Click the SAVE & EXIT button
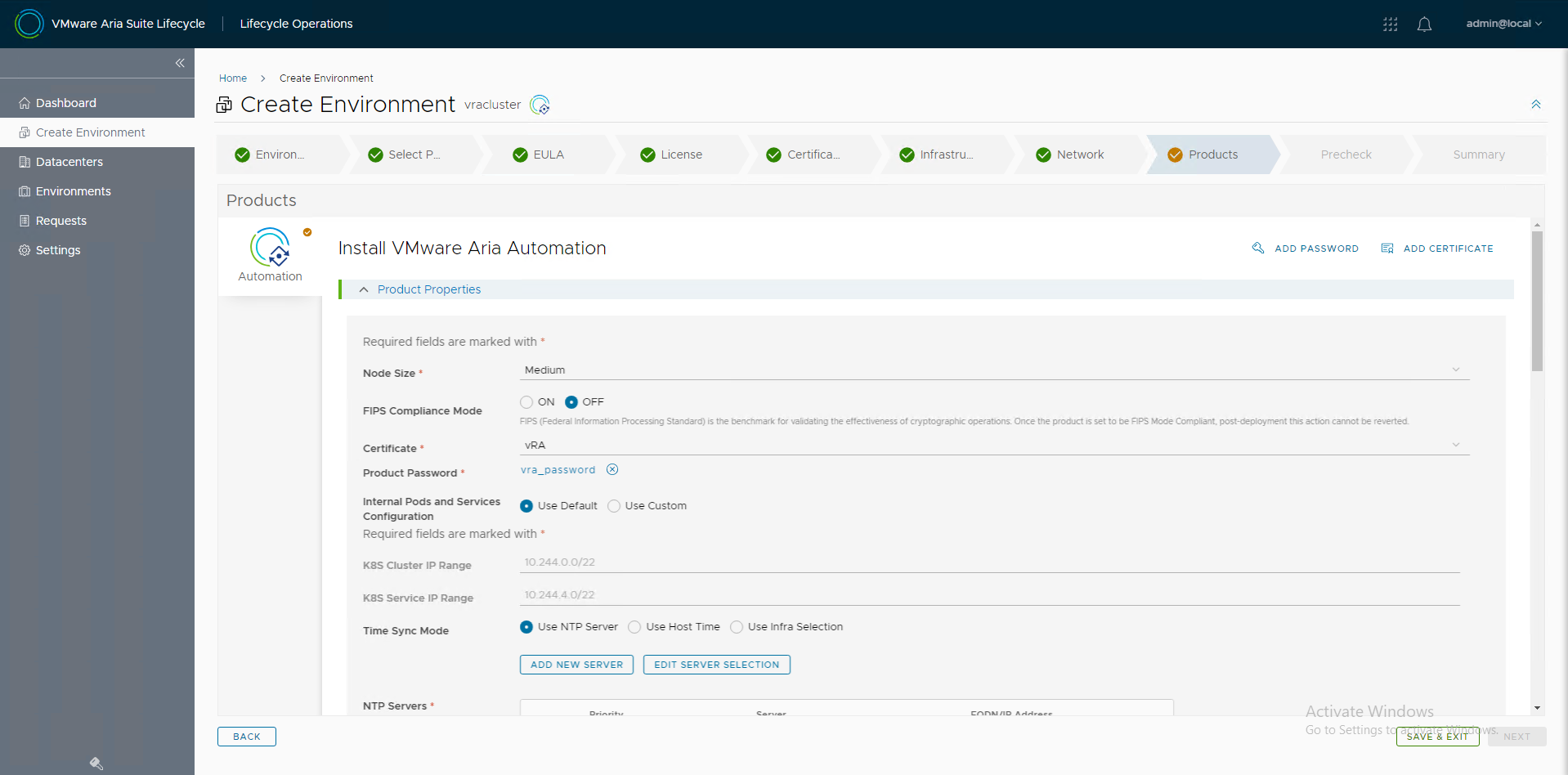 coord(1438,737)
